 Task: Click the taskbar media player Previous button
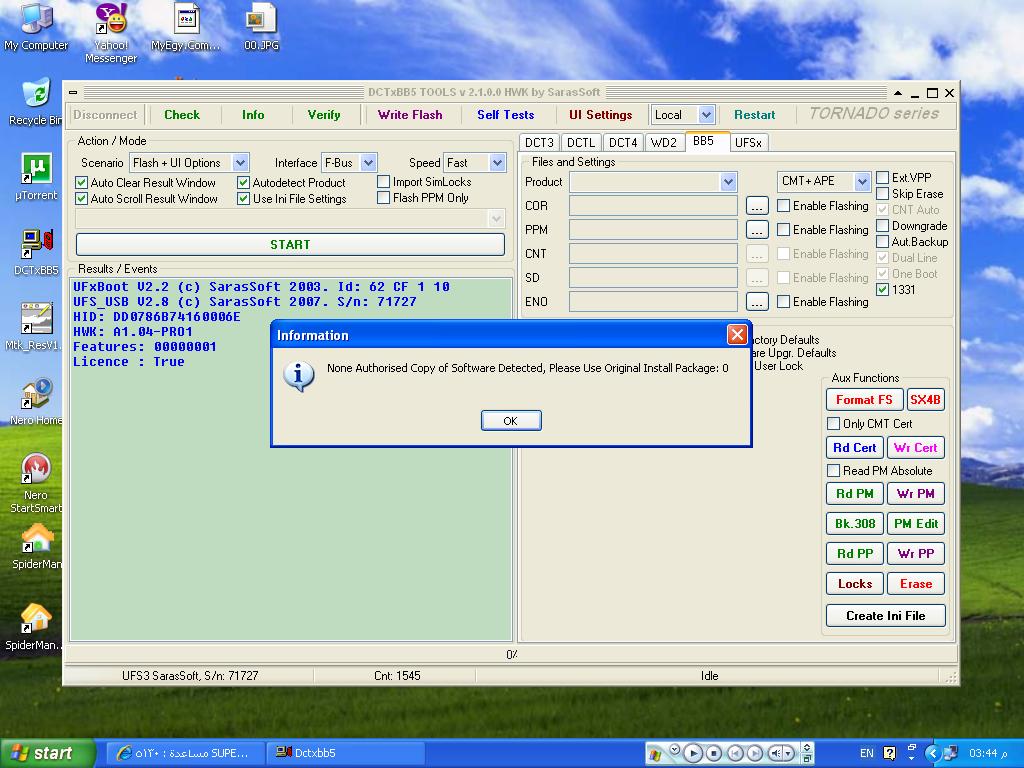click(x=735, y=753)
